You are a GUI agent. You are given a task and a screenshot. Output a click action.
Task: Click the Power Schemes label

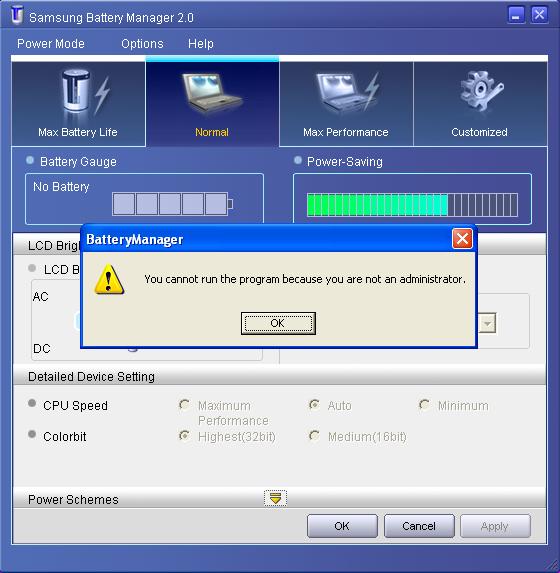[x=73, y=500]
